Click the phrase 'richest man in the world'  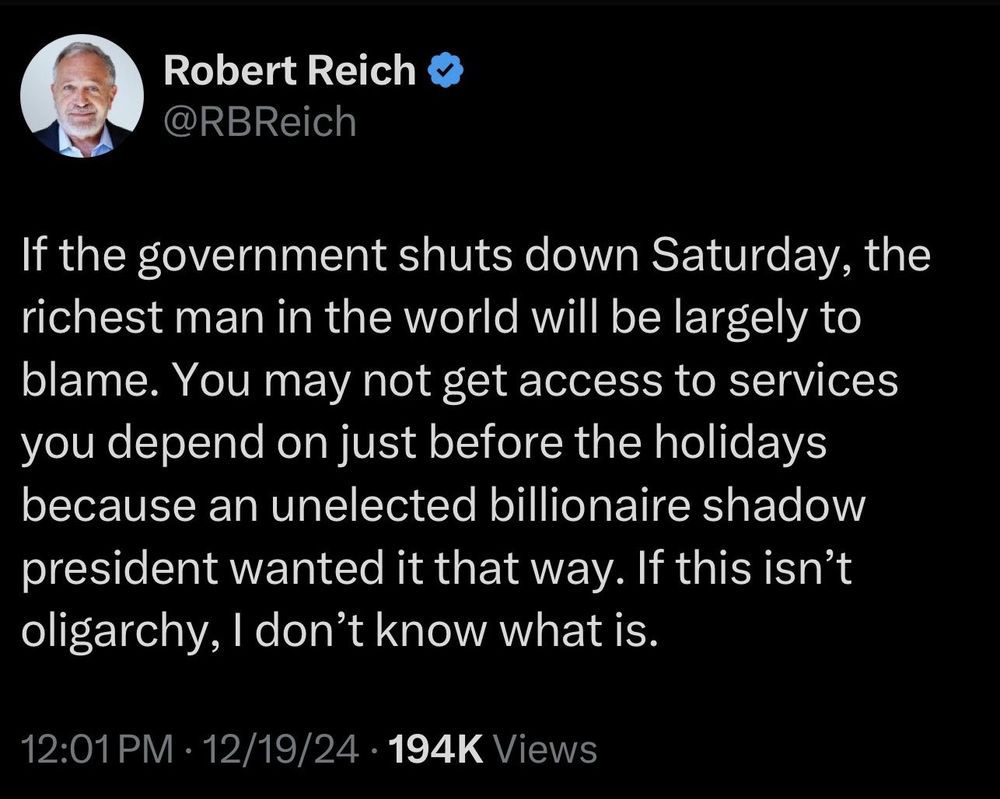click(270, 318)
